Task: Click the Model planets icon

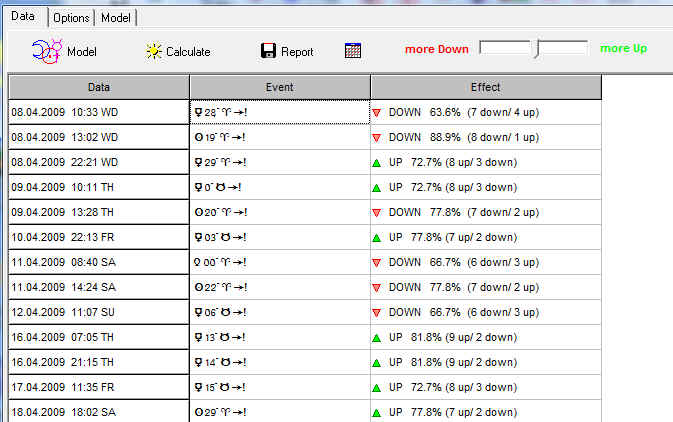Action: click(x=47, y=50)
